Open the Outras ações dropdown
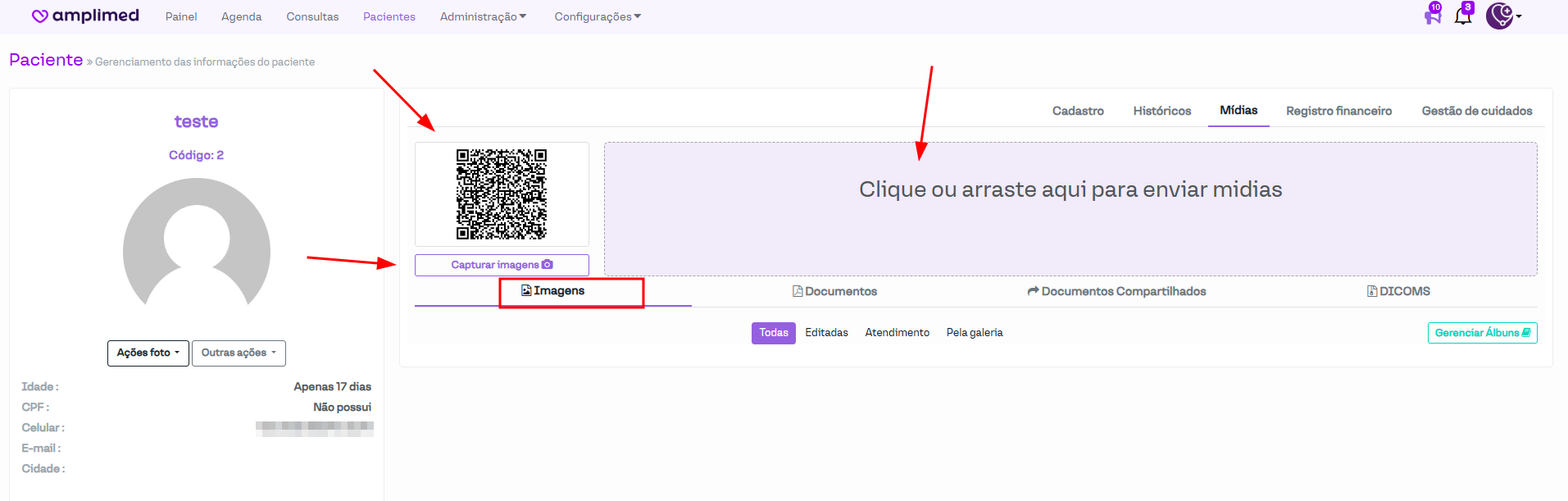This screenshot has width=1568, height=501. pos(239,353)
